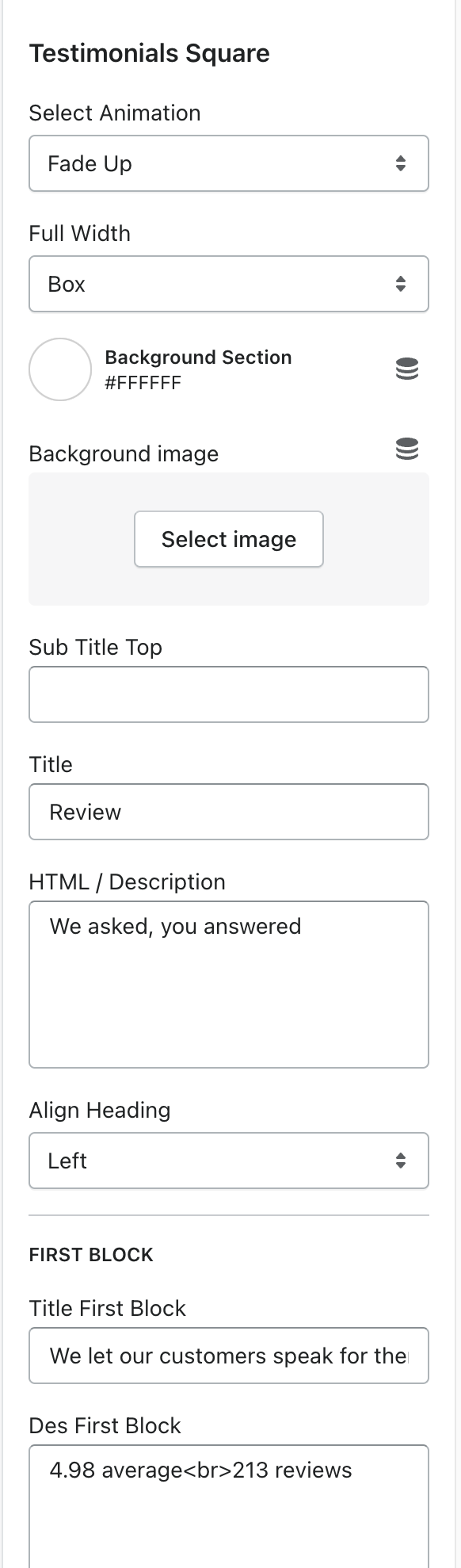The height and width of the screenshot is (1568, 461).
Task: Click the Background image placeholder area
Action: pyautogui.click(x=229, y=539)
